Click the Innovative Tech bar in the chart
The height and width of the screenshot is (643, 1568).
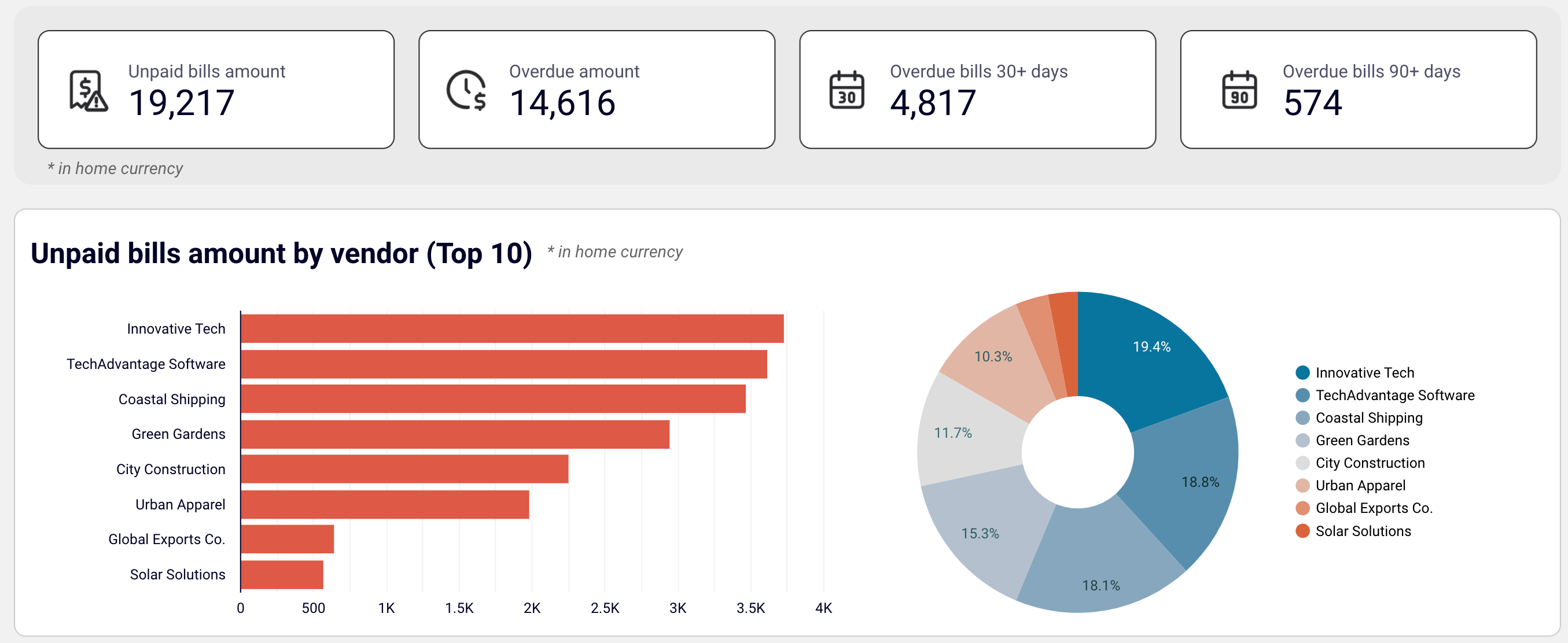513,328
